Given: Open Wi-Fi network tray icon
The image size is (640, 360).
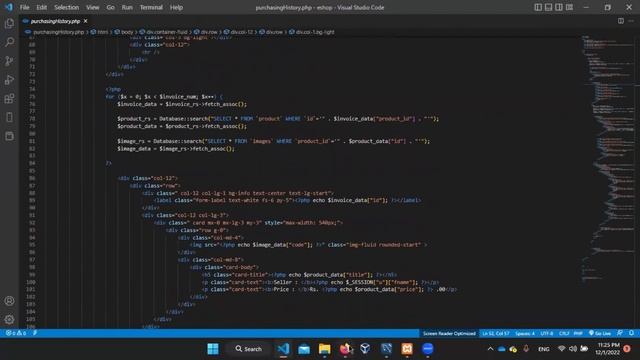Looking at the screenshot, I should 562,349.
